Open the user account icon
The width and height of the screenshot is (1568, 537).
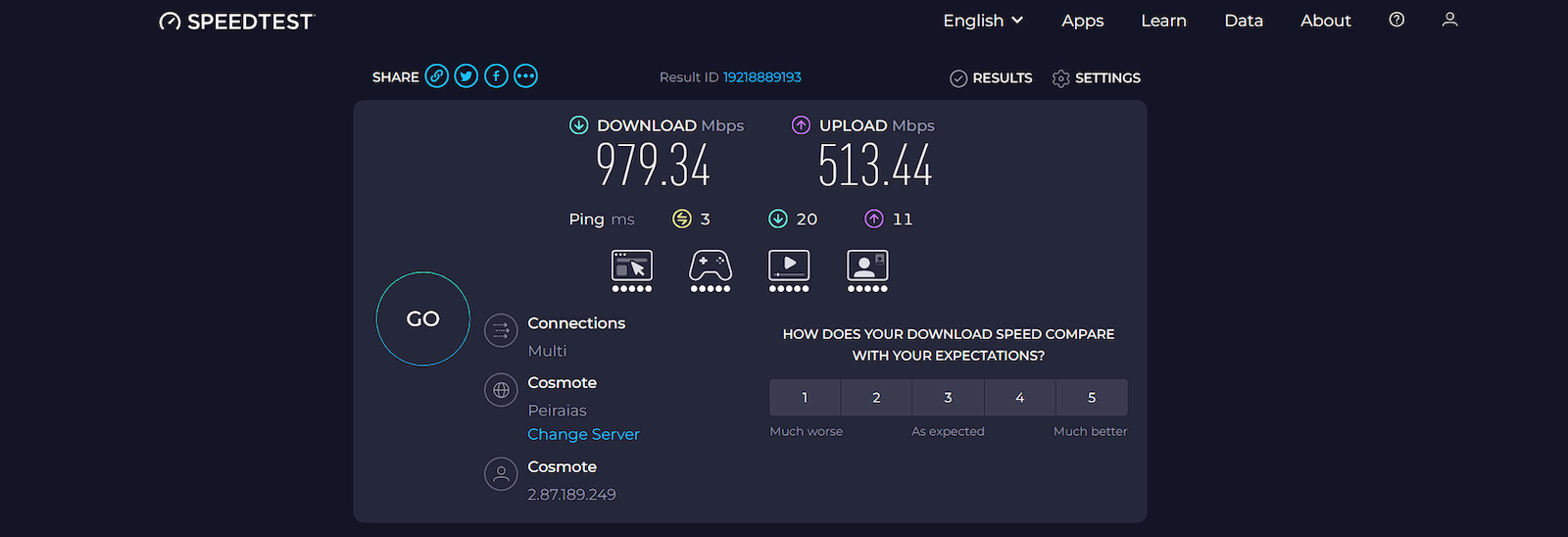click(1450, 20)
